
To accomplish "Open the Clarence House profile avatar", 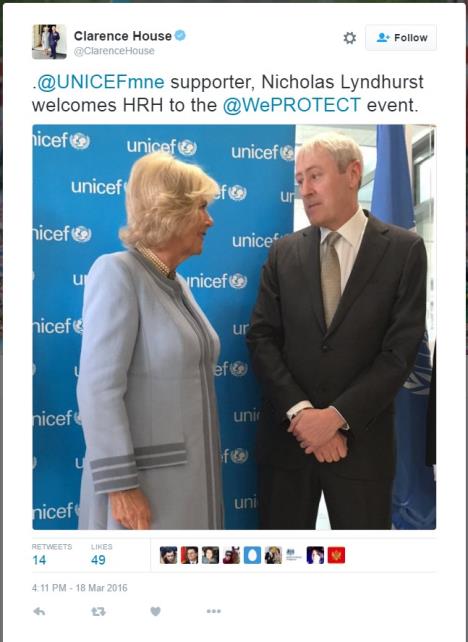I will [x=49, y=42].
